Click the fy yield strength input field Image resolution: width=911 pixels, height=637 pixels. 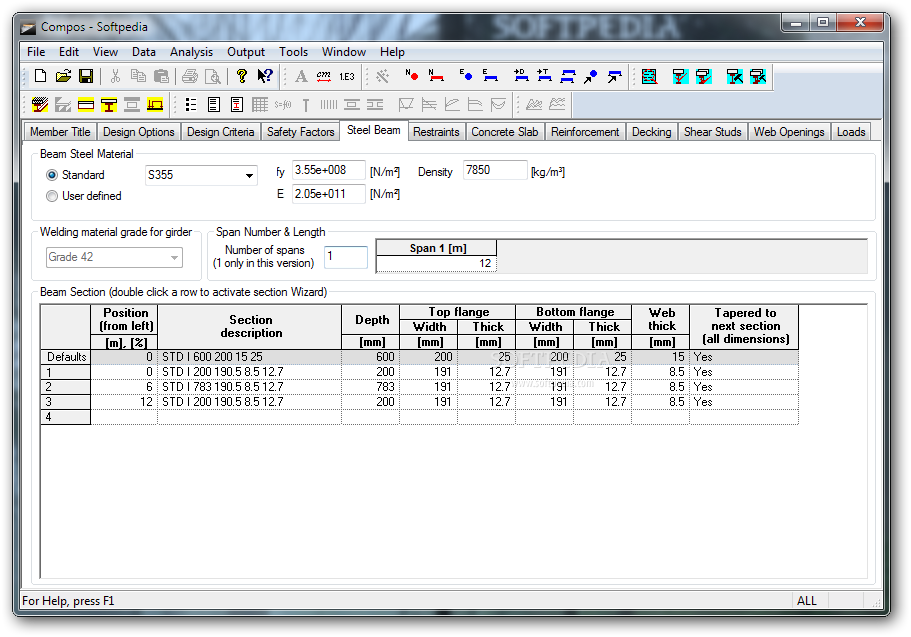click(x=328, y=170)
